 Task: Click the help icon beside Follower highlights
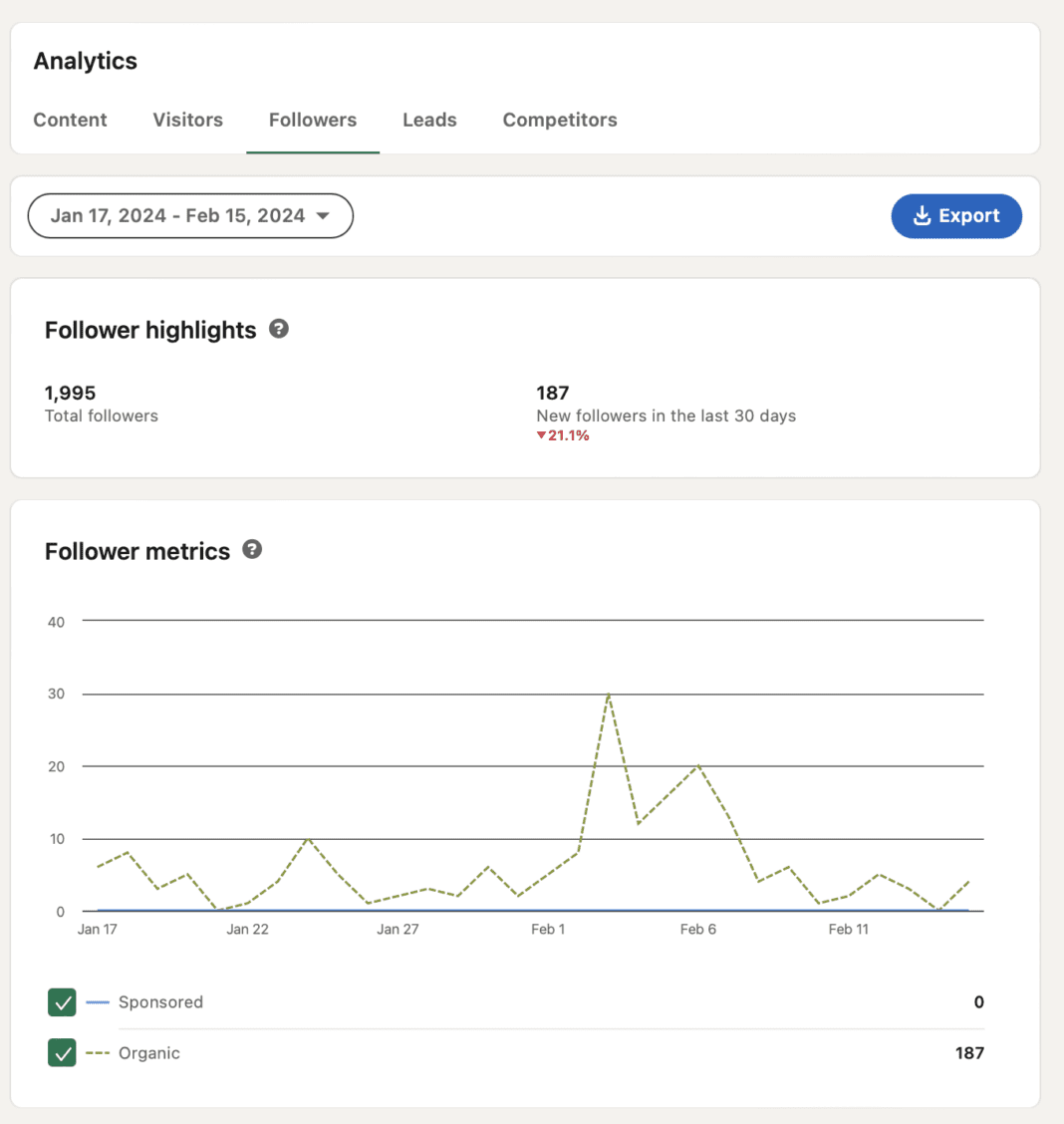[x=279, y=329]
